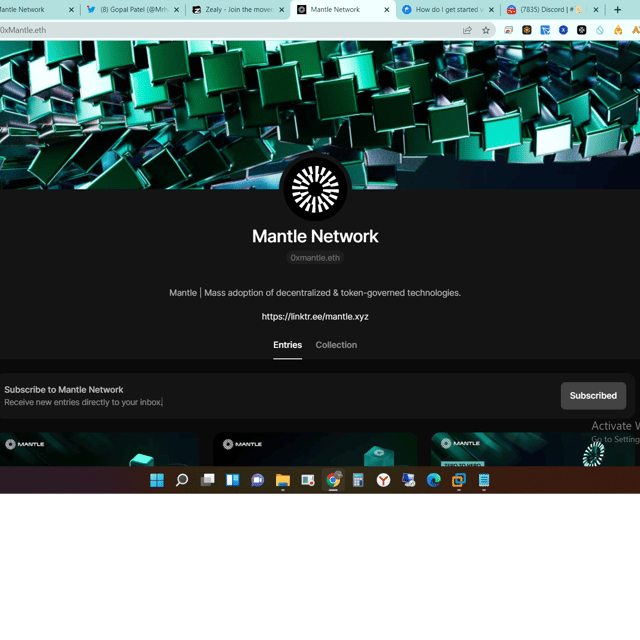The width and height of the screenshot is (640, 640).
Task: Open Calculator from the taskbar
Action: [x=358, y=480]
